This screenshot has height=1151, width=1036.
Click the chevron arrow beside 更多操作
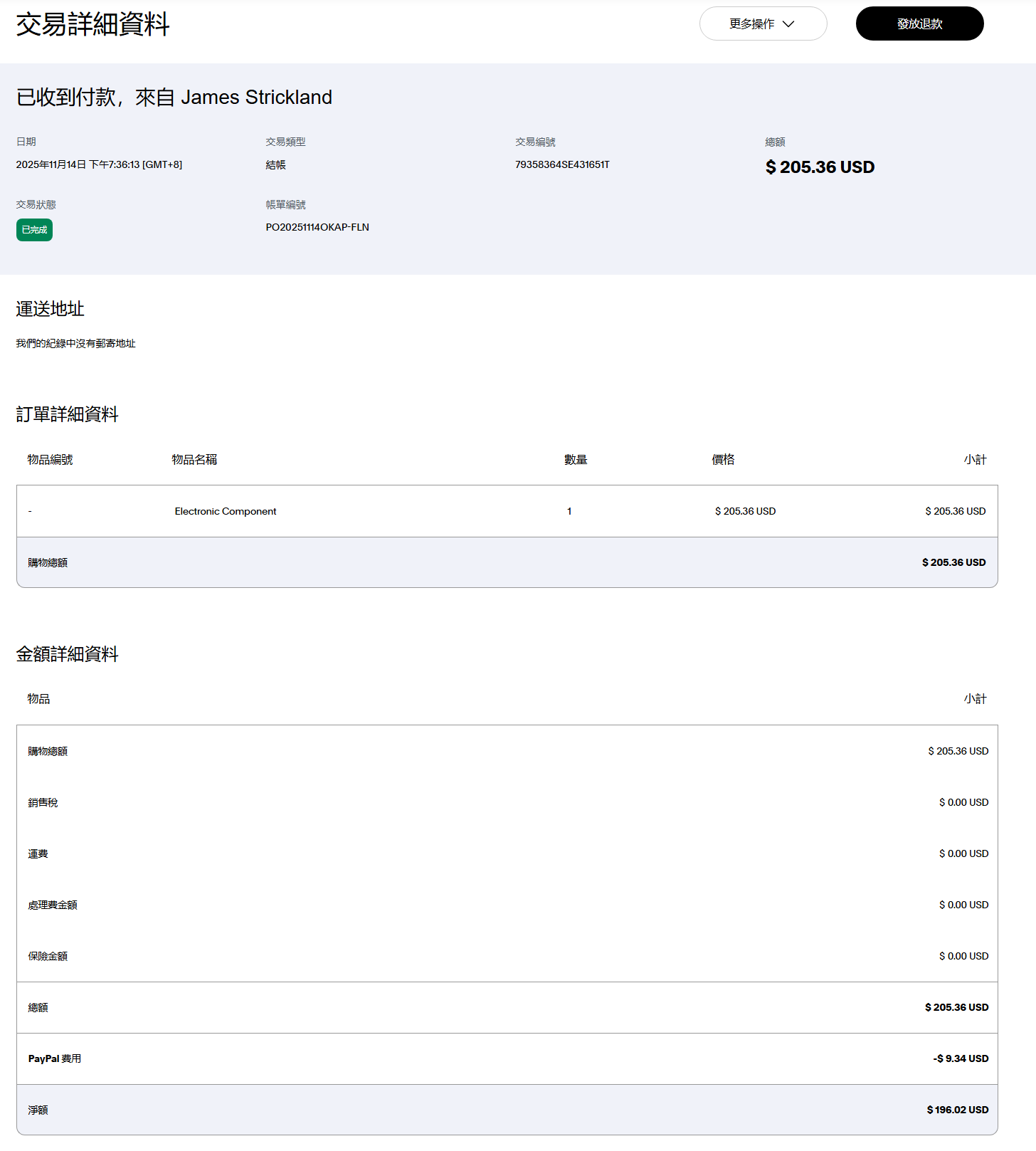click(788, 24)
